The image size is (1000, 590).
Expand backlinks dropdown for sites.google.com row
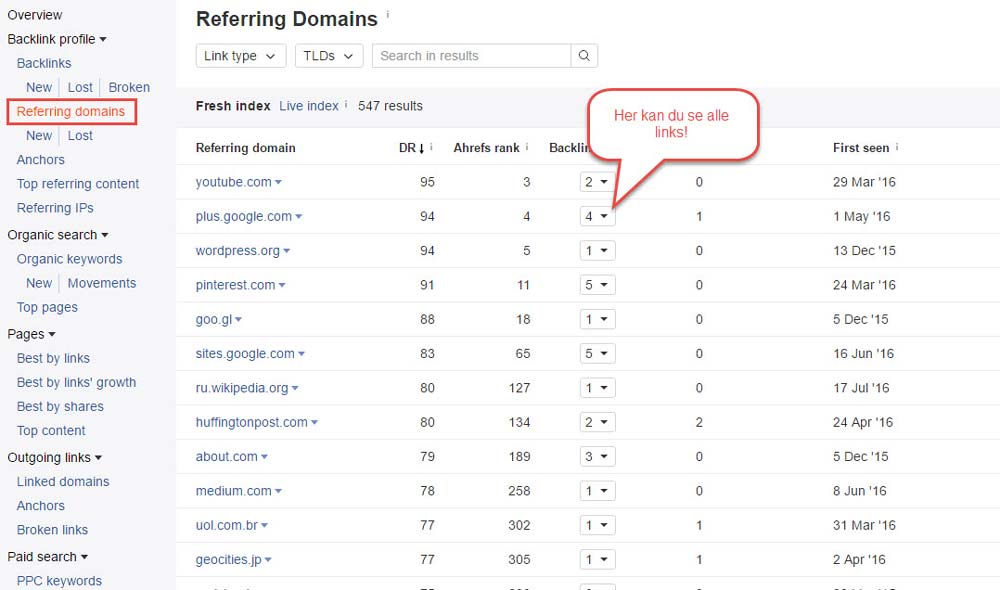pos(598,354)
